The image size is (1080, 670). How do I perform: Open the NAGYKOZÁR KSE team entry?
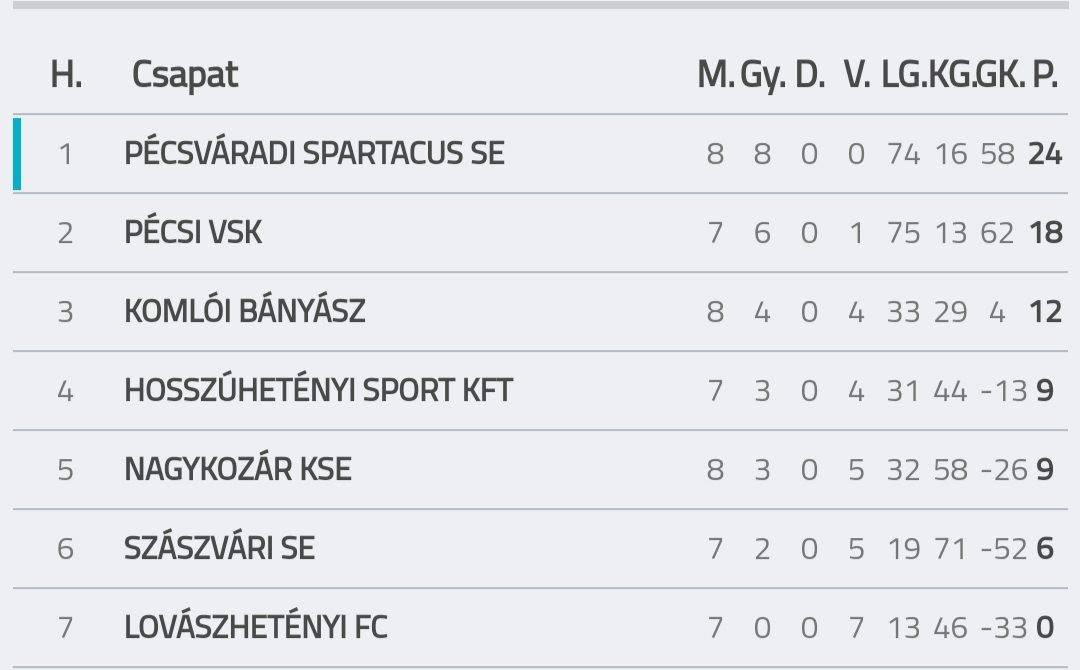238,469
